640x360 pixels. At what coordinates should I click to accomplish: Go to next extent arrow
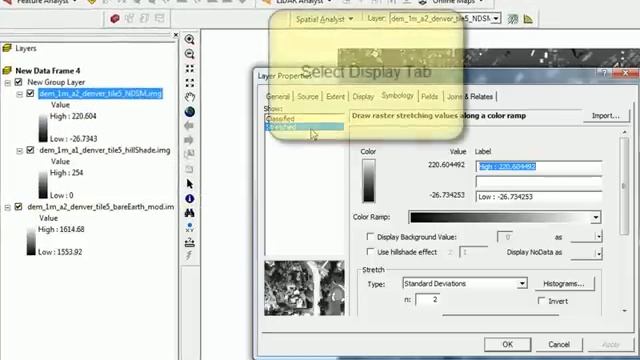[x=189, y=140]
